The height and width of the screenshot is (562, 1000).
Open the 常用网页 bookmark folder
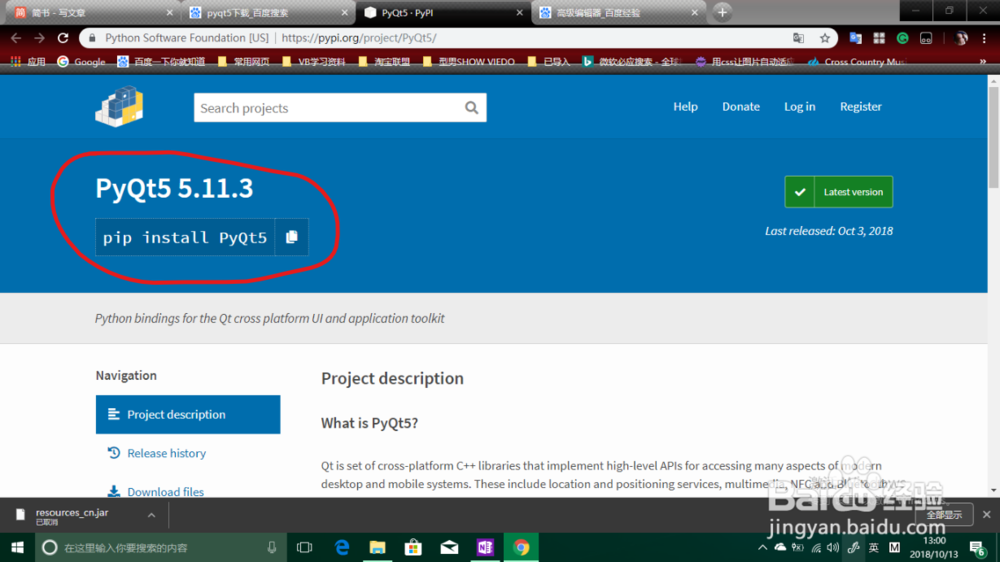click(x=244, y=62)
